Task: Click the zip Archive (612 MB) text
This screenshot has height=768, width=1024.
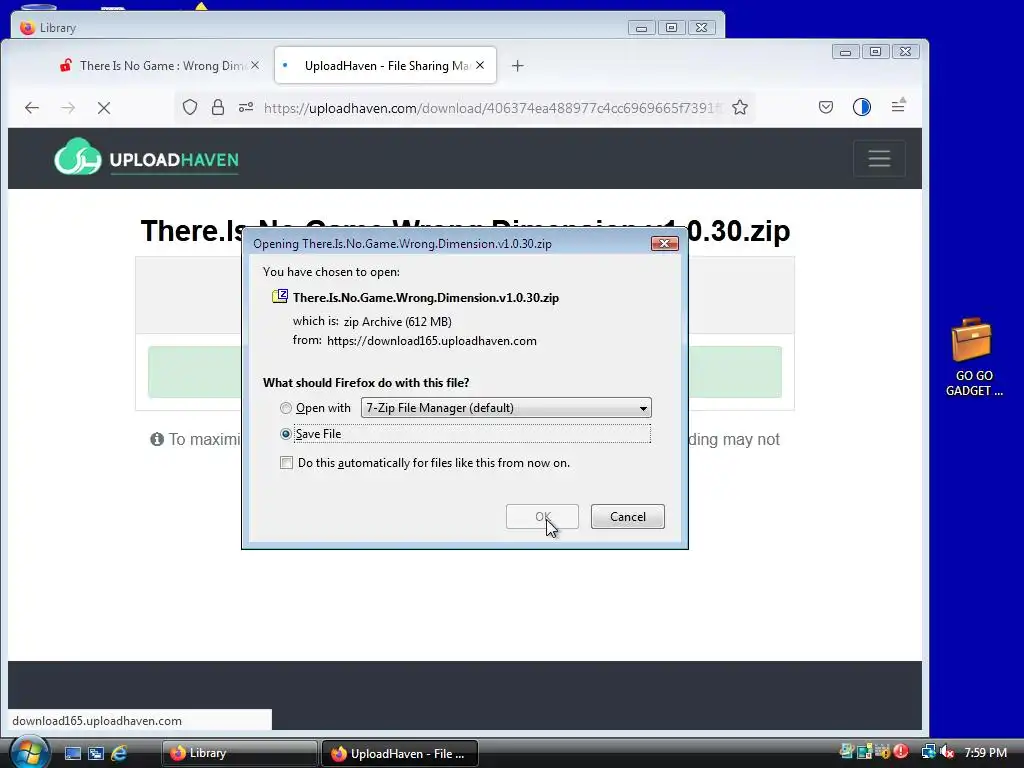Action: [397, 321]
